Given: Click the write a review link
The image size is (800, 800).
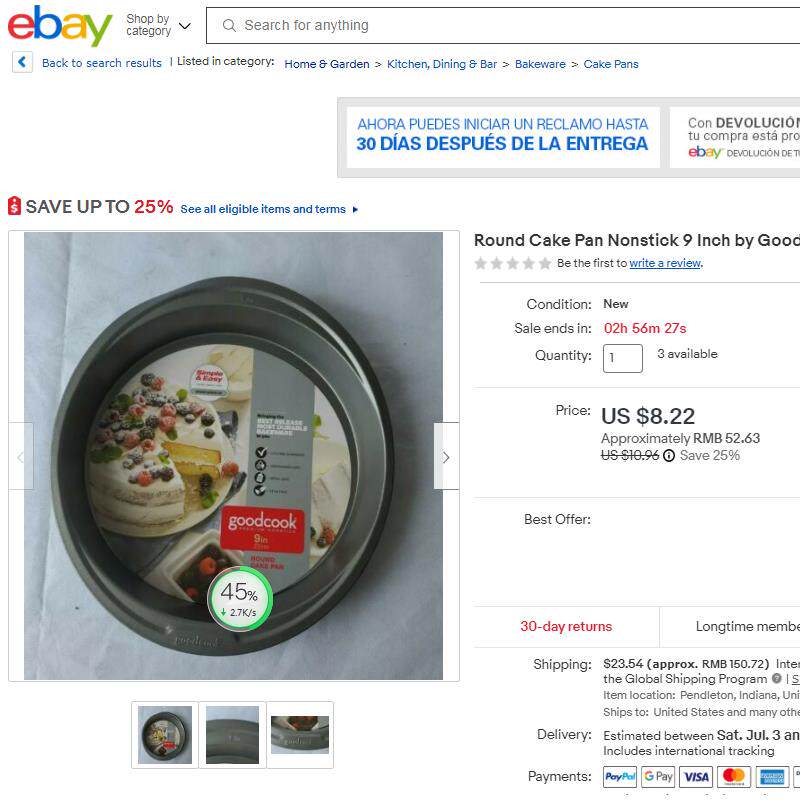Looking at the screenshot, I should pos(665,263).
